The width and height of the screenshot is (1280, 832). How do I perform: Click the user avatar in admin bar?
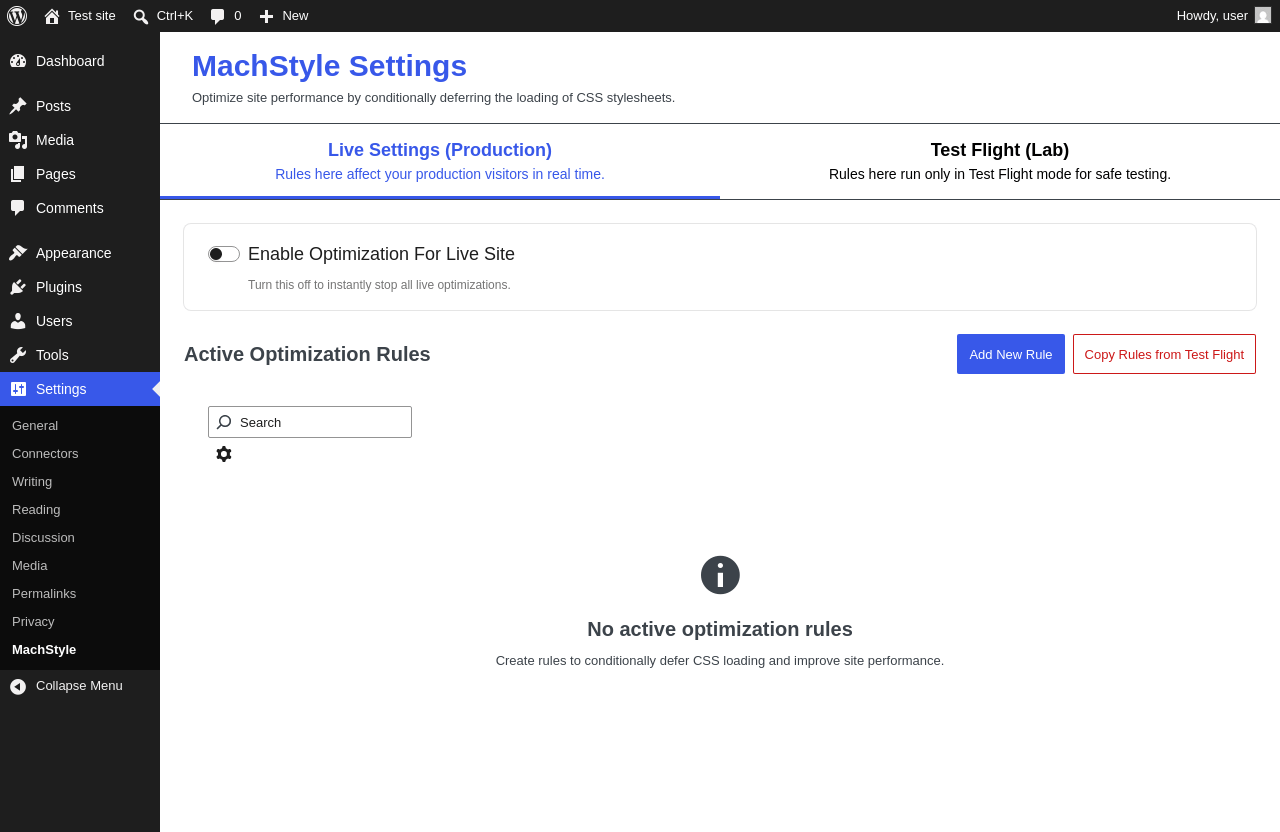pyautogui.click(x=1263, y=15)
